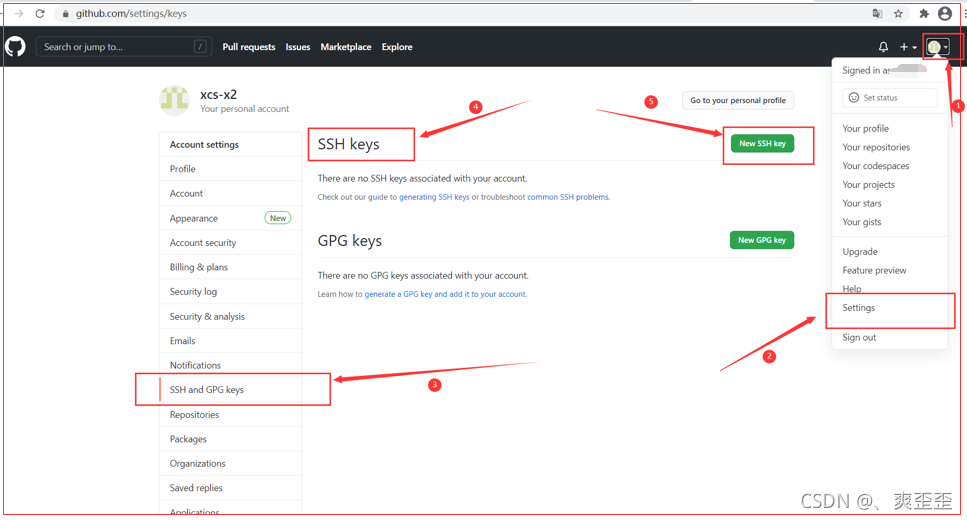This screenshot has width=967, height=520.
Task: Choose Your codespaces from user menu
Action: 889,166
